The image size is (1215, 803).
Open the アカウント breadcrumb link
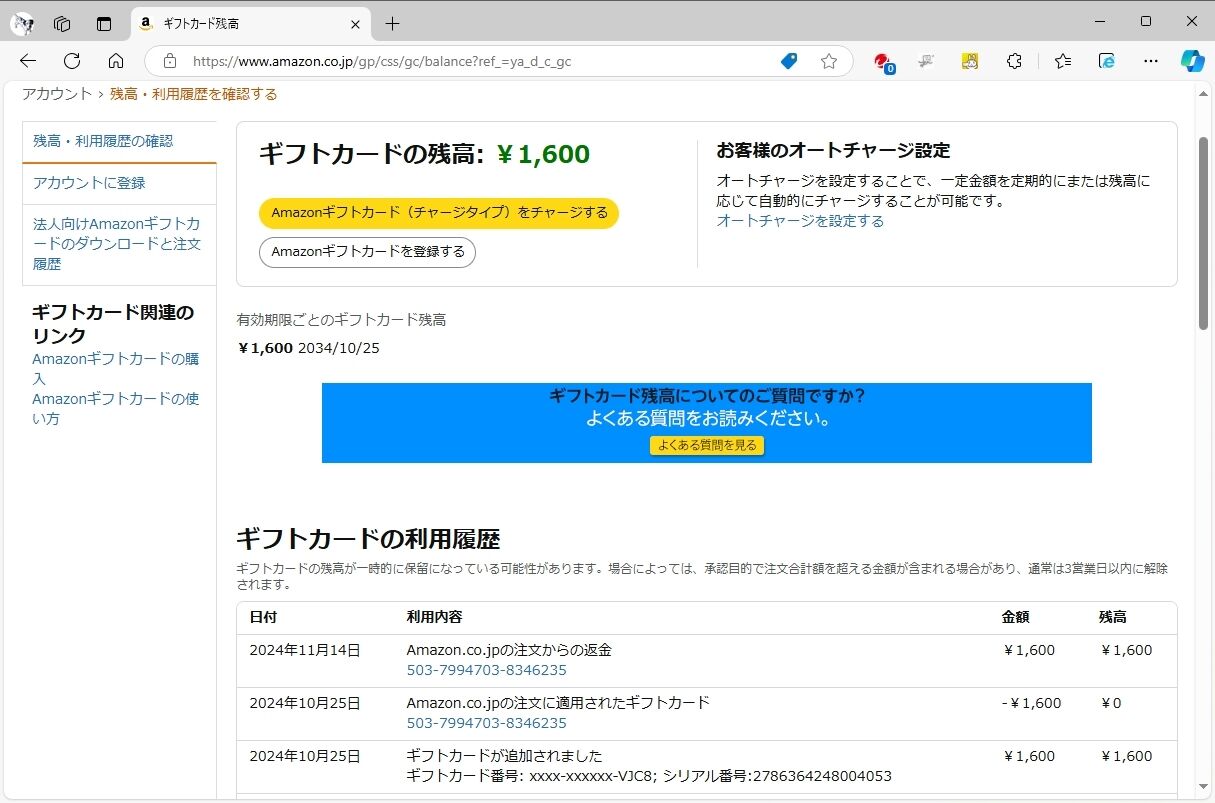57,94
